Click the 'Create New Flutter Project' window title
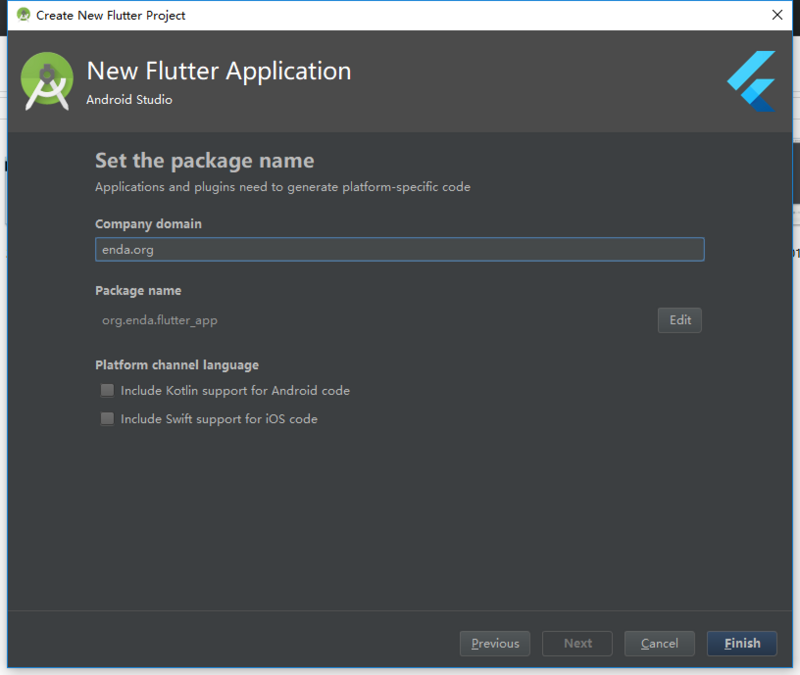This screenshot has width=800, height=675. 111,15
